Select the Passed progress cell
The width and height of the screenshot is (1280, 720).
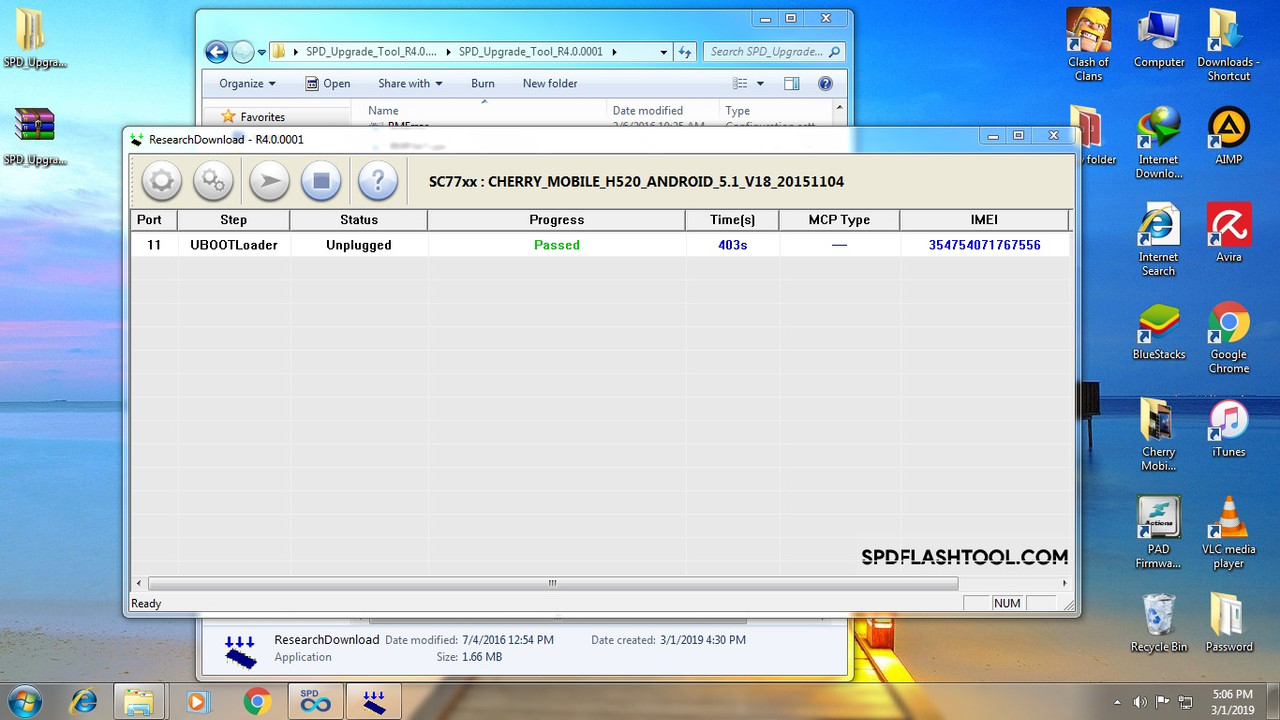[x=557, y=245]
